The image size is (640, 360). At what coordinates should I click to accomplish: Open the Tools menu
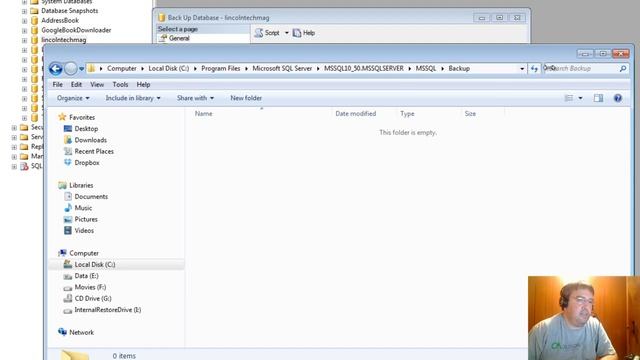coord(120,84)
